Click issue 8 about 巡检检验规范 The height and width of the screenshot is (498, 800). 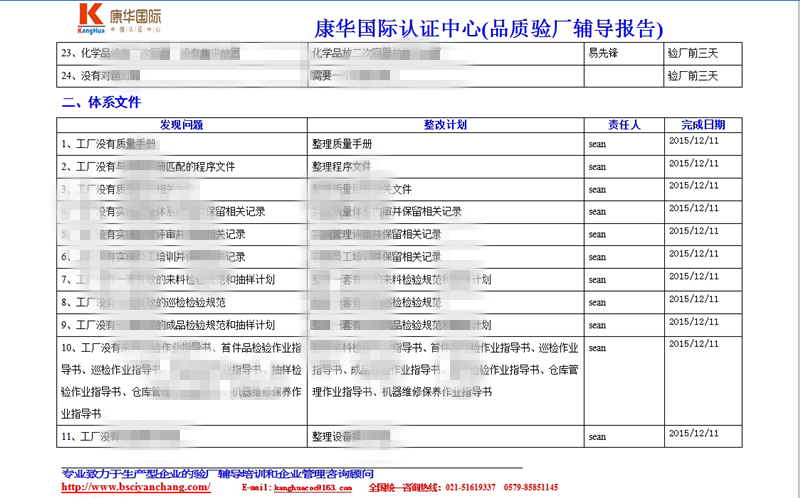coord(182,303)
